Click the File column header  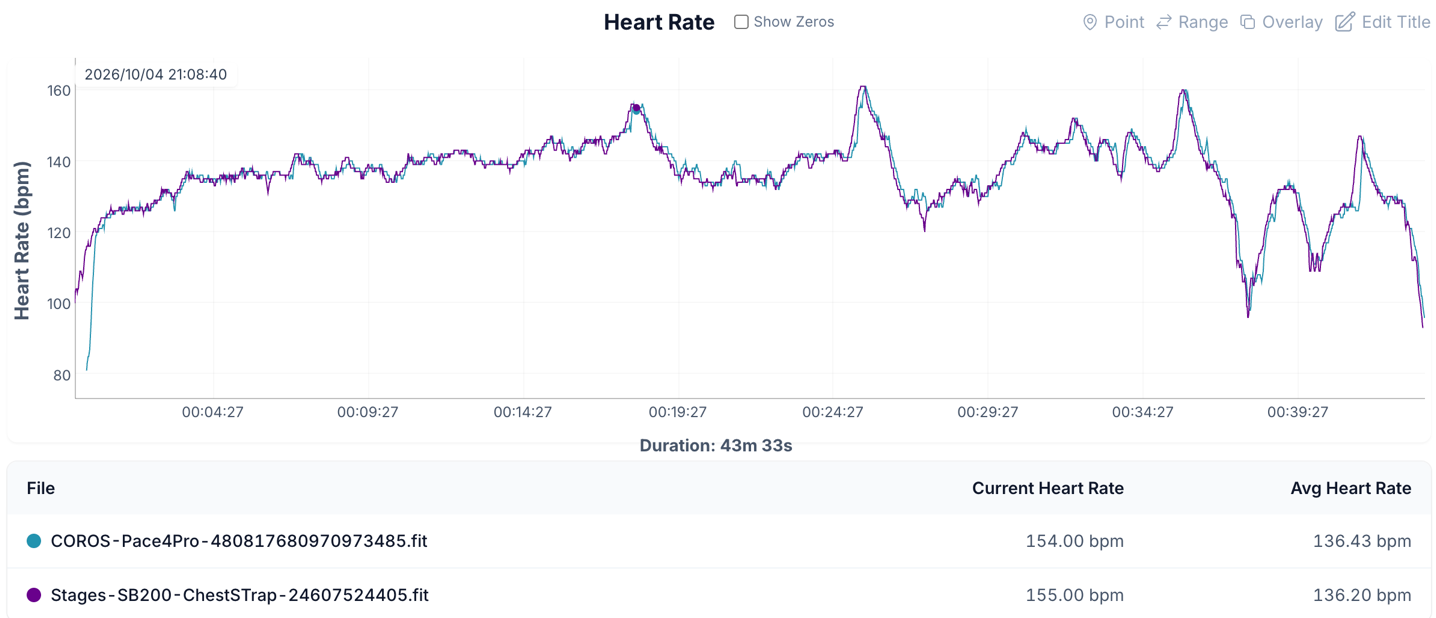41,488
